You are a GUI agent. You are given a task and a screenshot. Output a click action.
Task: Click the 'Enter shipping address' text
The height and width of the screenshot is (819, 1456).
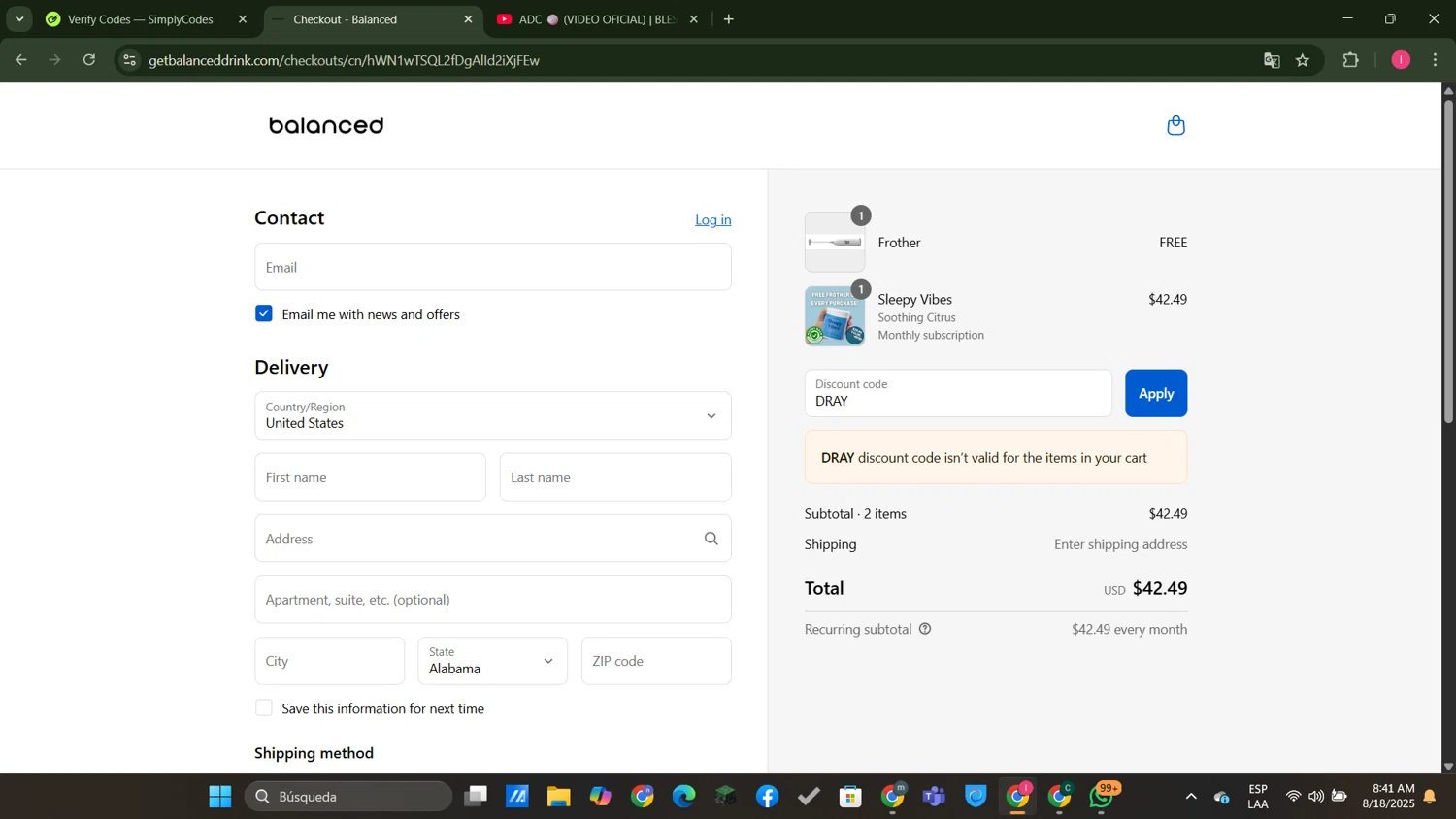pos(1121,544)
